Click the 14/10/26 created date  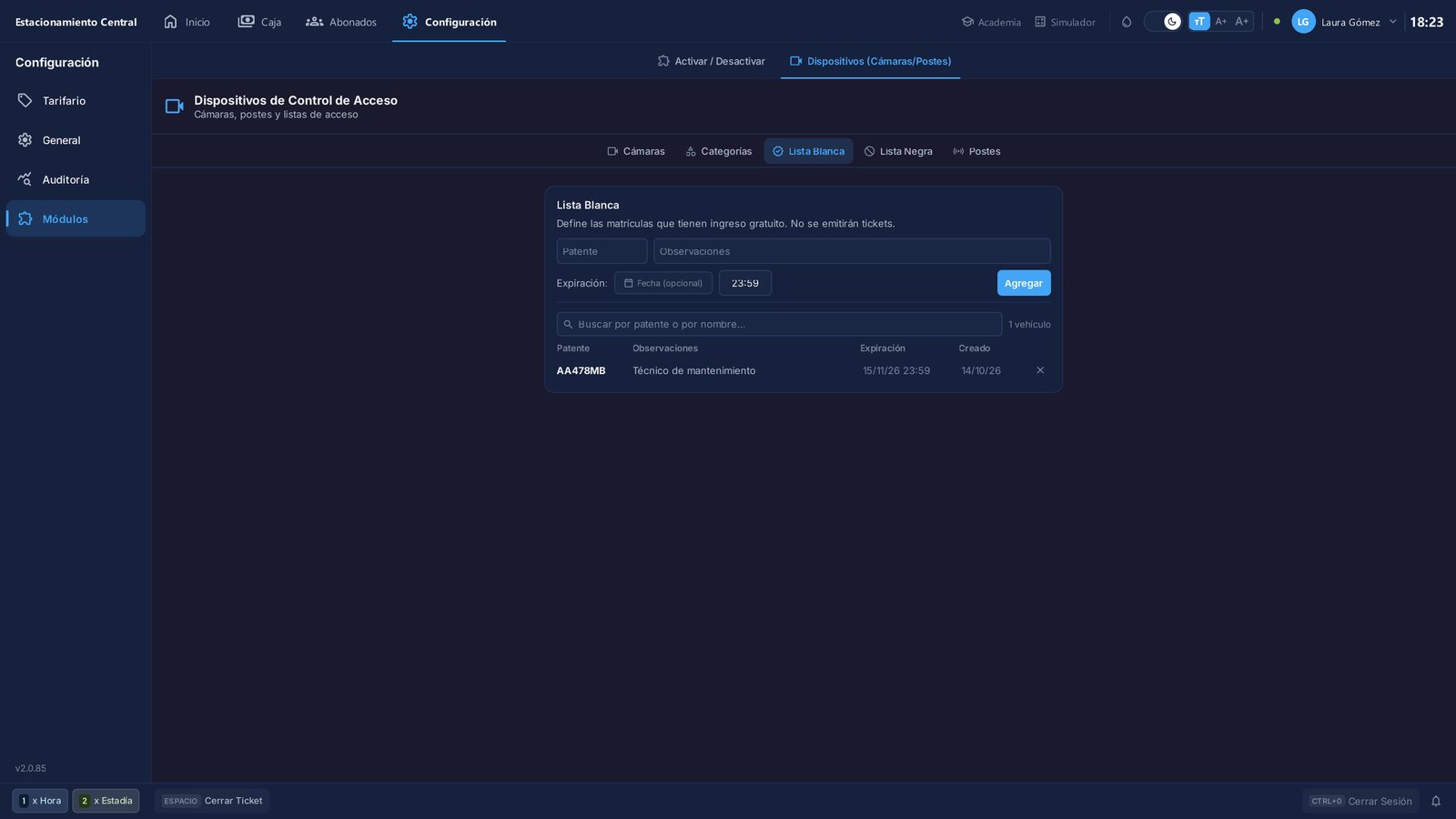981,370
